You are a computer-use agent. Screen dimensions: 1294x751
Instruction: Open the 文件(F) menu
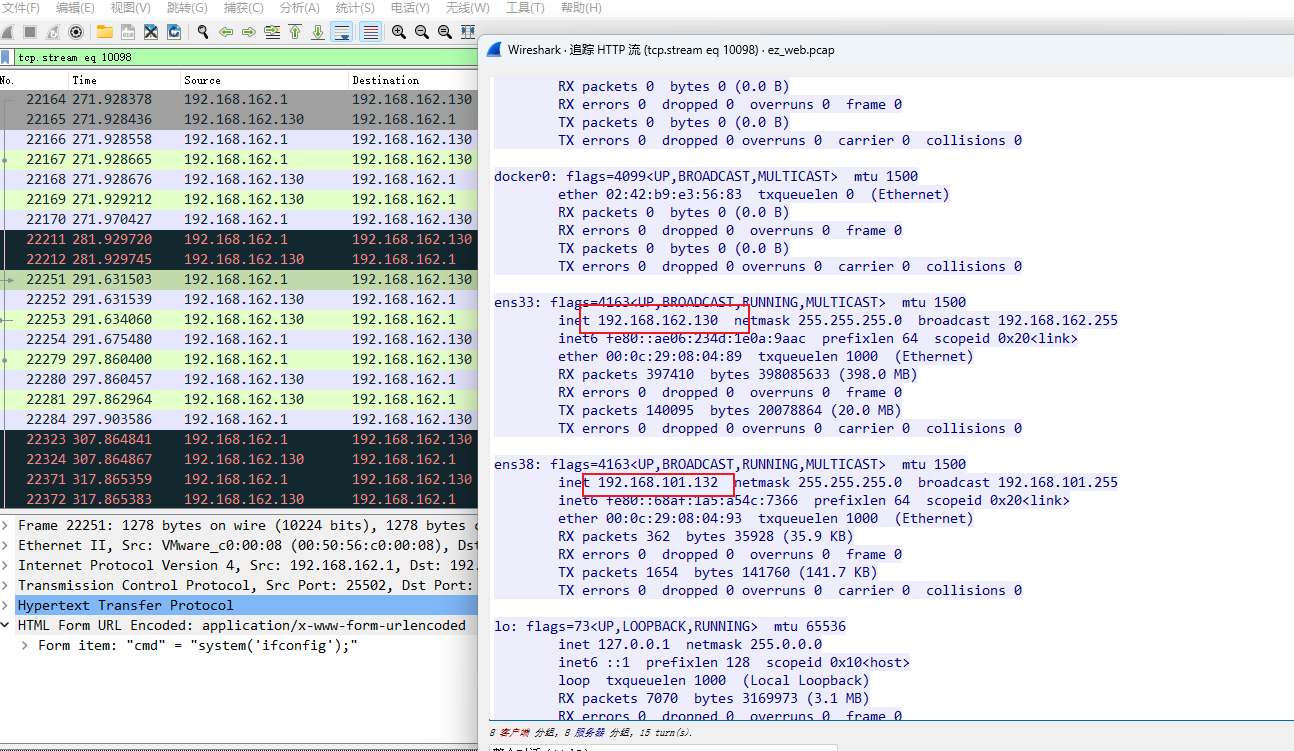click(x=21, y=8)
